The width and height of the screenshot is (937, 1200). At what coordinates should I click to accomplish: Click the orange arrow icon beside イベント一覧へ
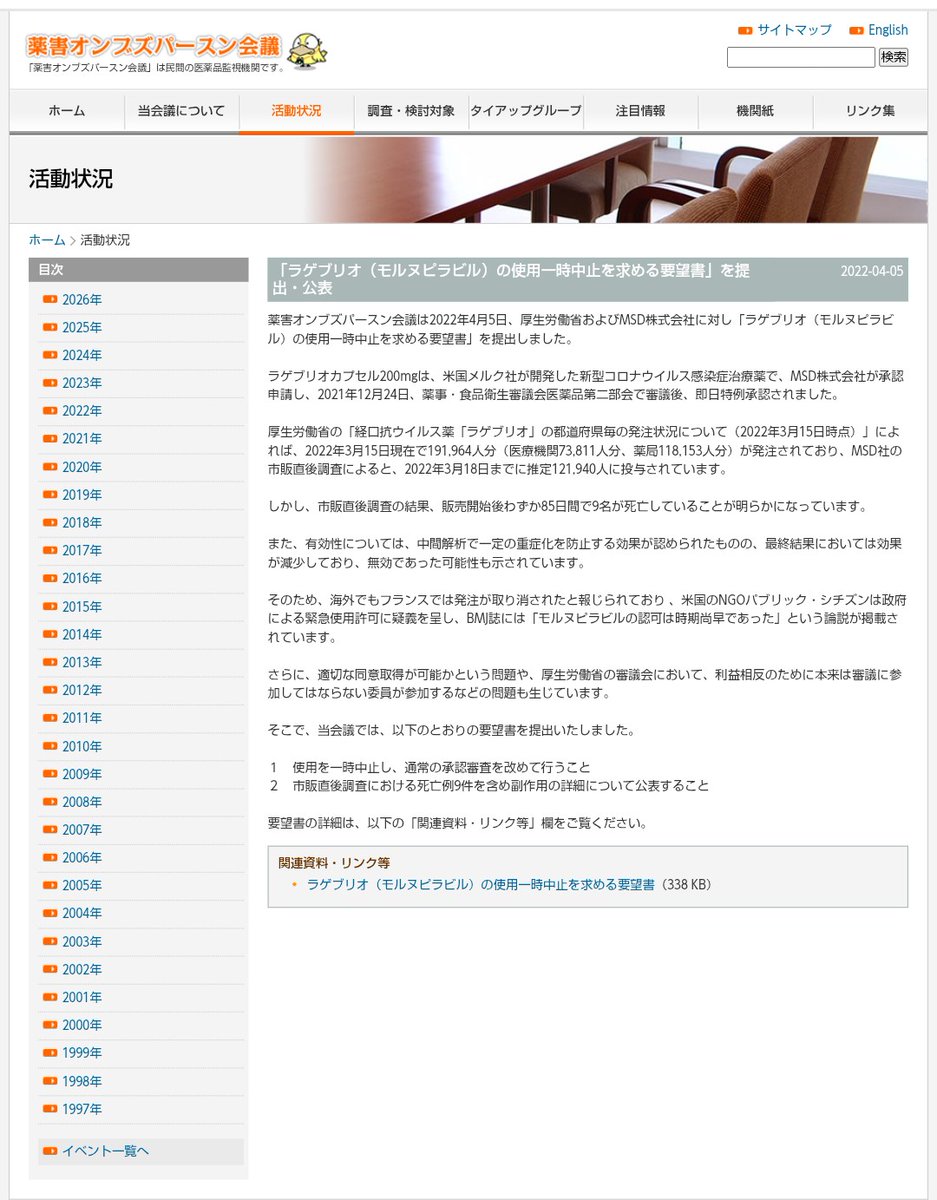(50, 1151)
